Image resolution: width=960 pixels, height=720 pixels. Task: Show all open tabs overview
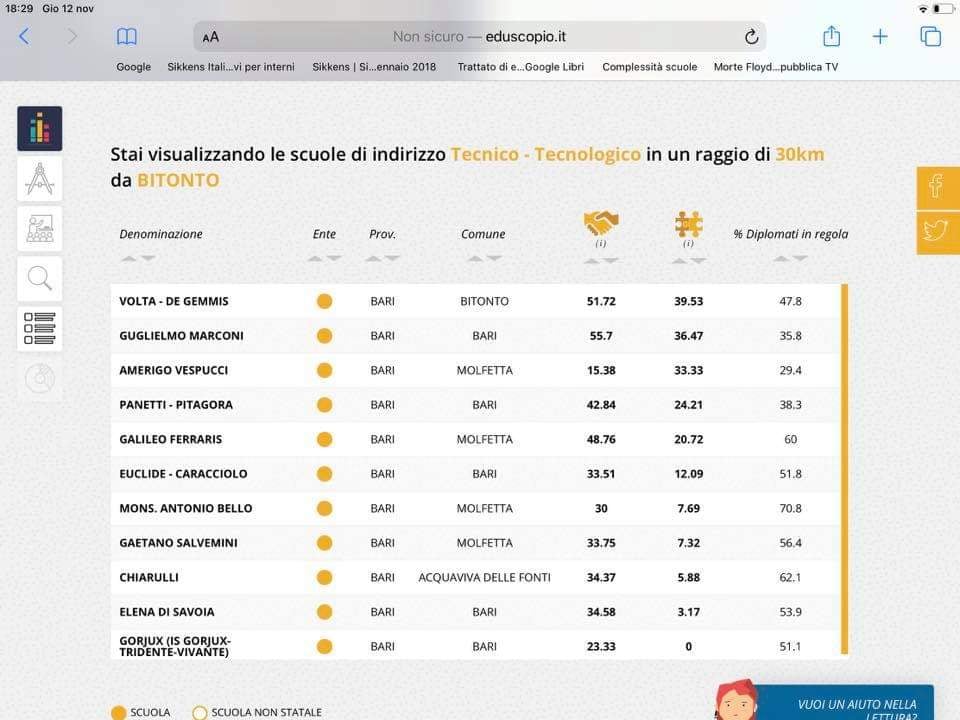point(931,37)
